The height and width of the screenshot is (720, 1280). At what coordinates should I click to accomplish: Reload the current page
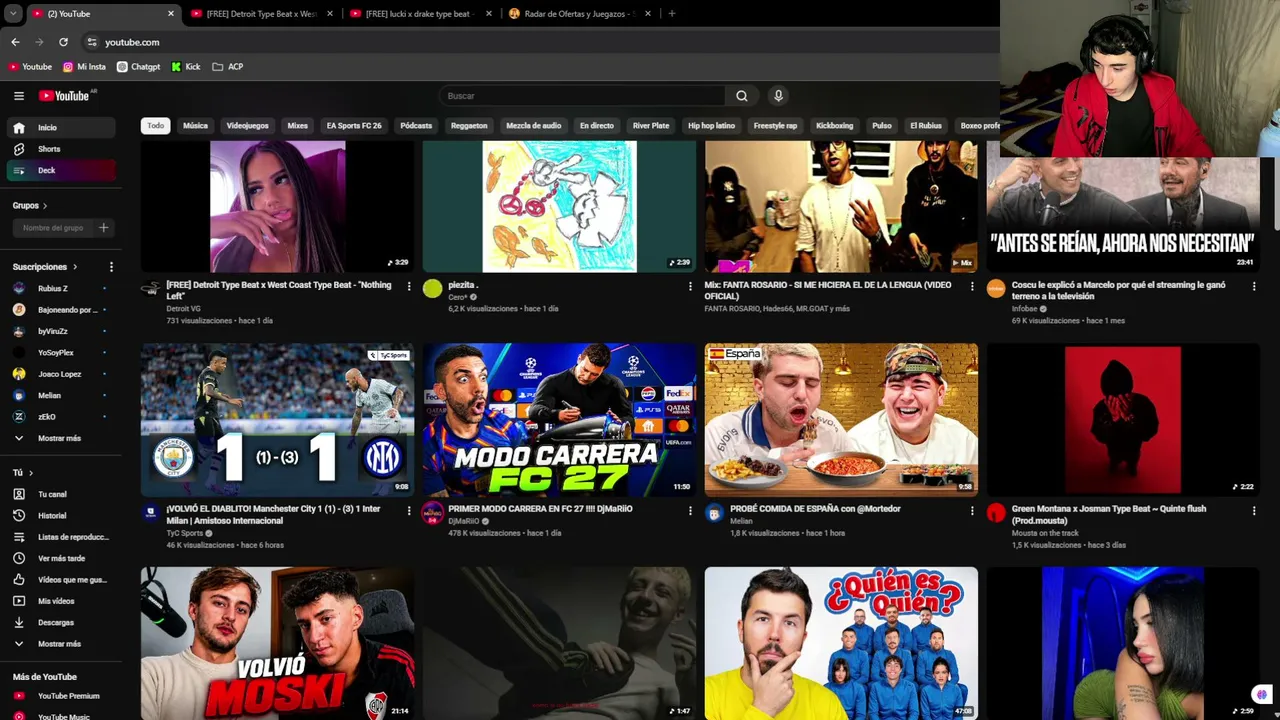[x=63, y=42]
